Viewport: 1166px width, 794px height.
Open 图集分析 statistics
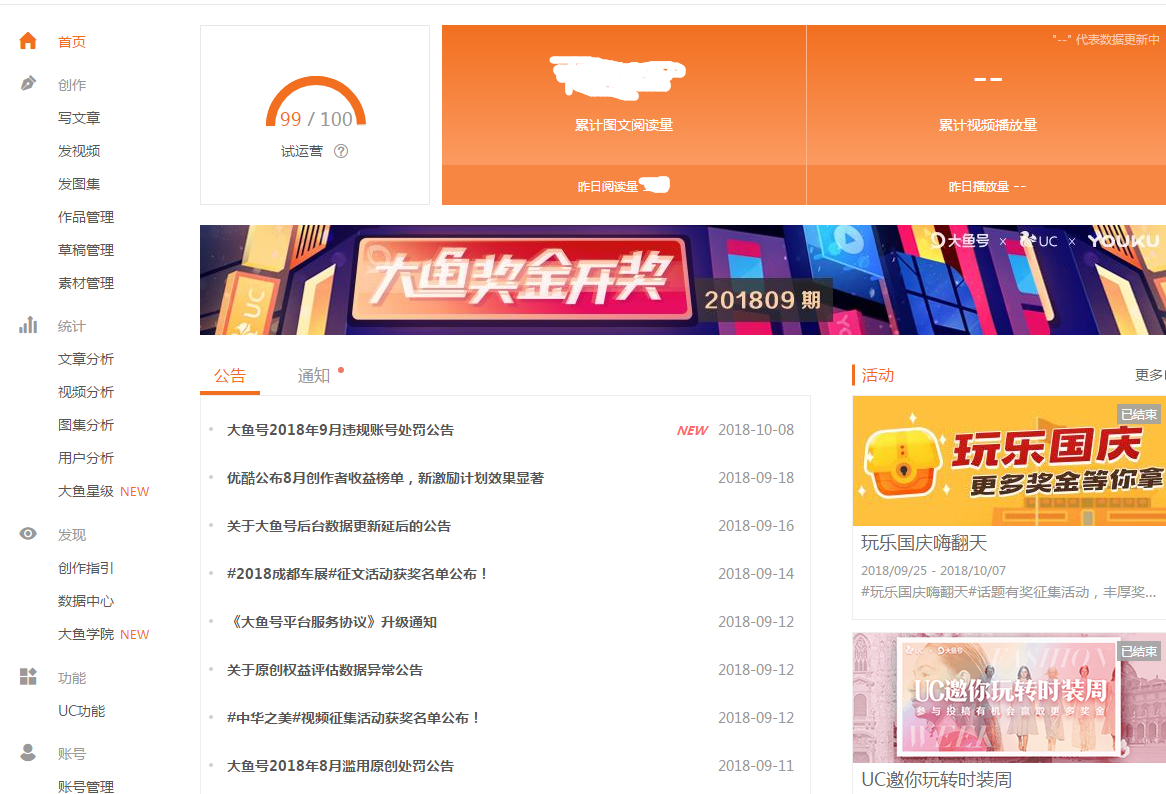[x=86, y=425]
